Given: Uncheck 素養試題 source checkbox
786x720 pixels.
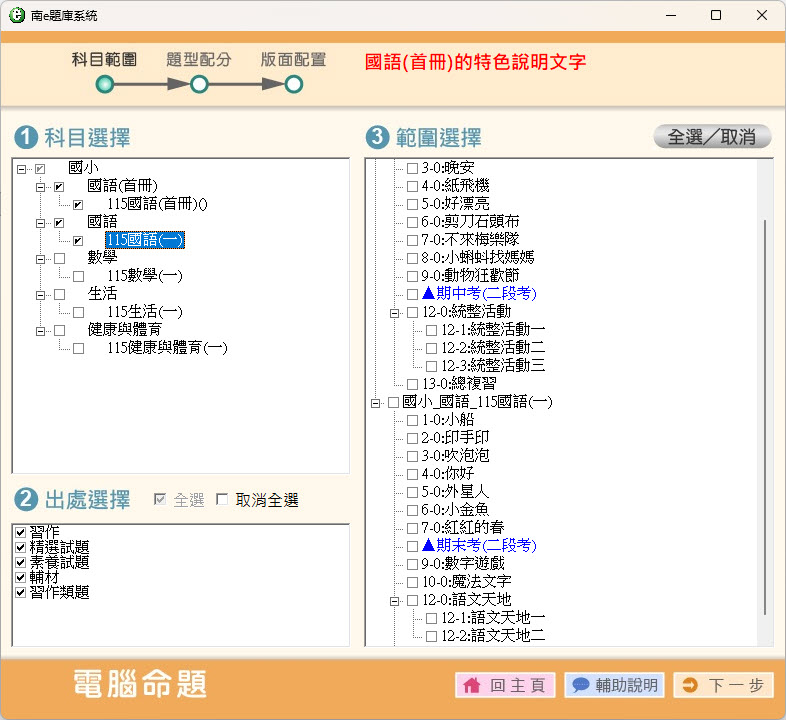Looking at the screenshot, I should point(21,562).
